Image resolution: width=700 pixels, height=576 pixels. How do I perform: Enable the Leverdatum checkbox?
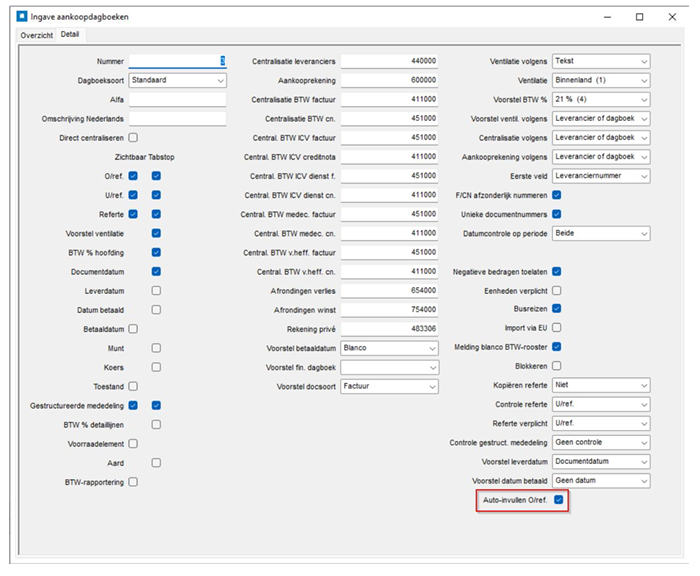(156, 291)
